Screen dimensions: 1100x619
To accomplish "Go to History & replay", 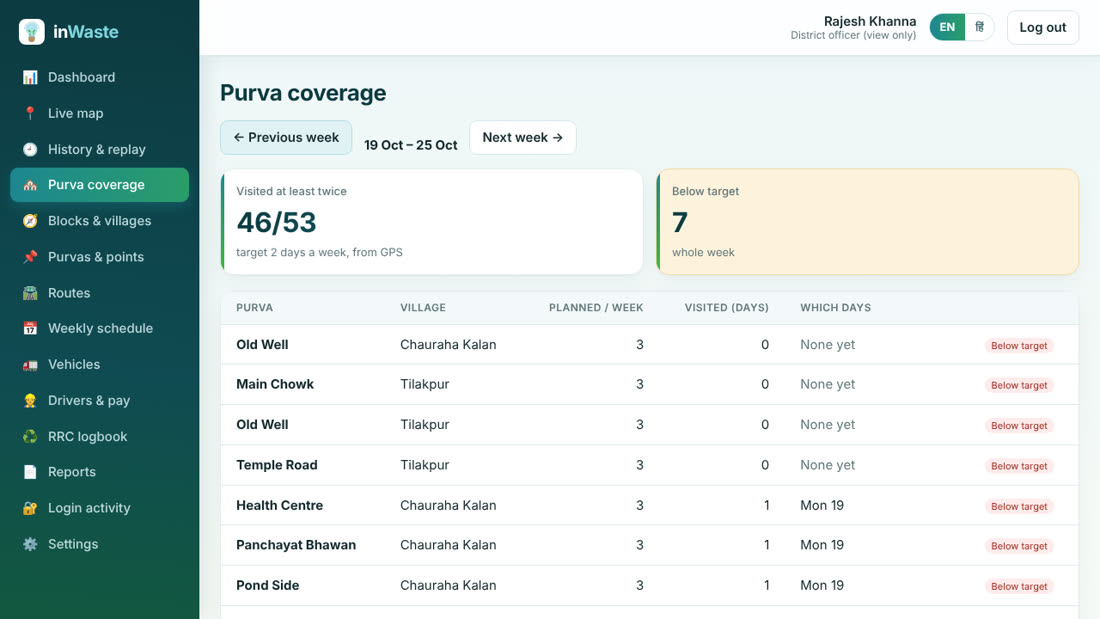I will pyautogui.click(x=100, y=149).
